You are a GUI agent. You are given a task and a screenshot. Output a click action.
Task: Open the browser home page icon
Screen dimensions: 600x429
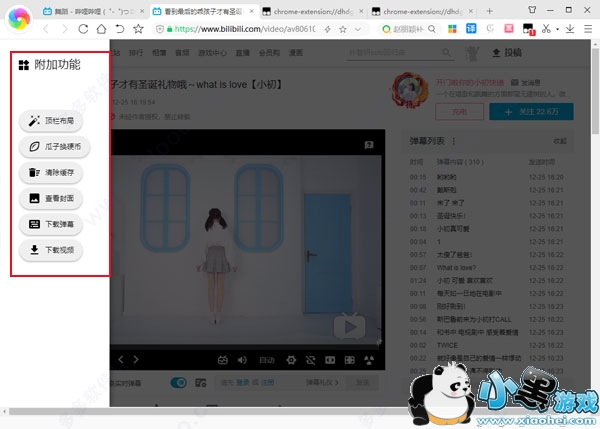[101, 29]
